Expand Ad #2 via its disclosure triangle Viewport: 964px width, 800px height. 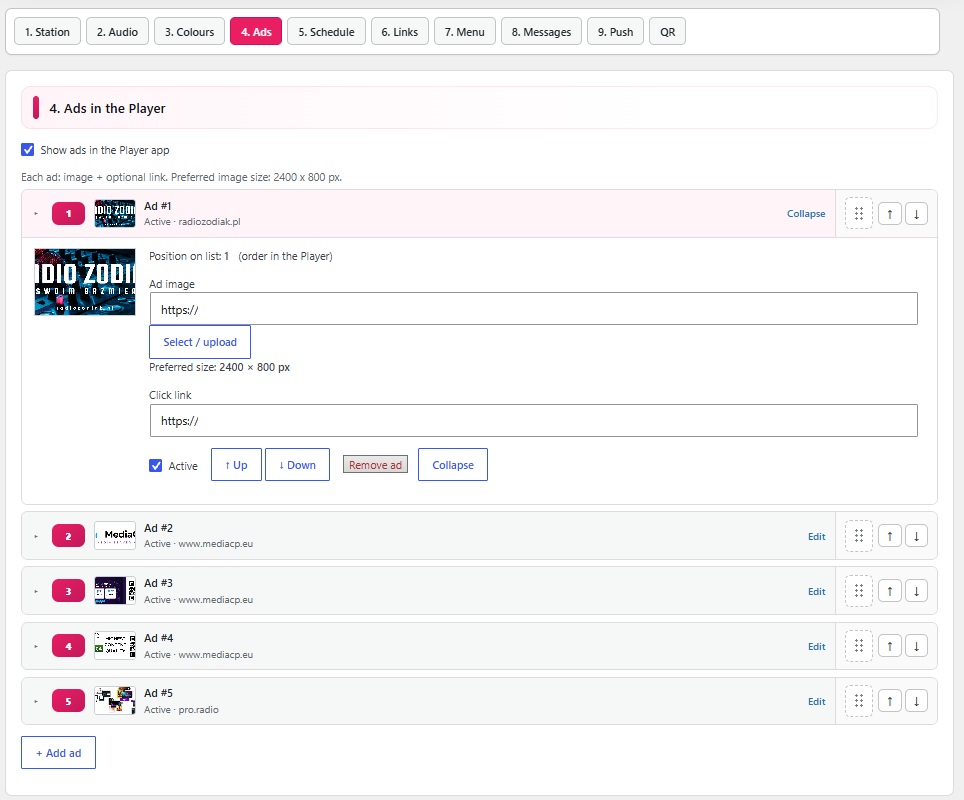[x=36, y=536]
